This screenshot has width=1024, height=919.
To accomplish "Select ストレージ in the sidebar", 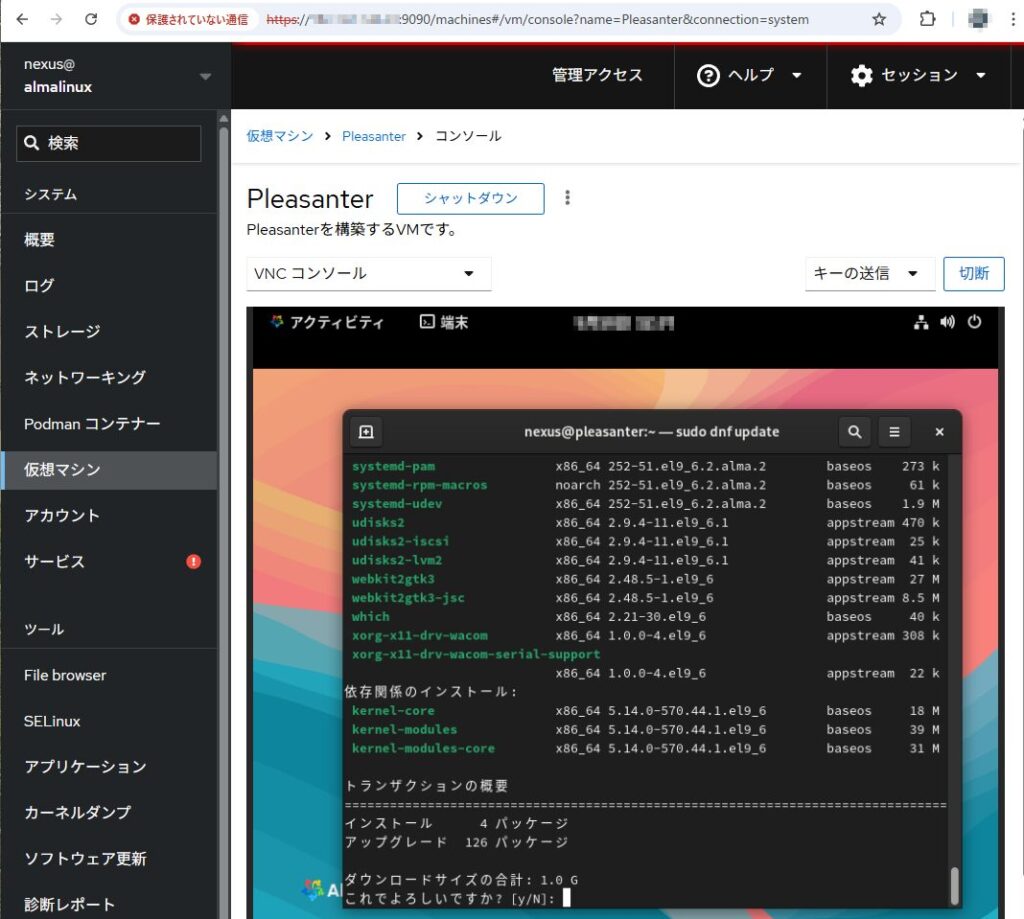I will 62,331.
